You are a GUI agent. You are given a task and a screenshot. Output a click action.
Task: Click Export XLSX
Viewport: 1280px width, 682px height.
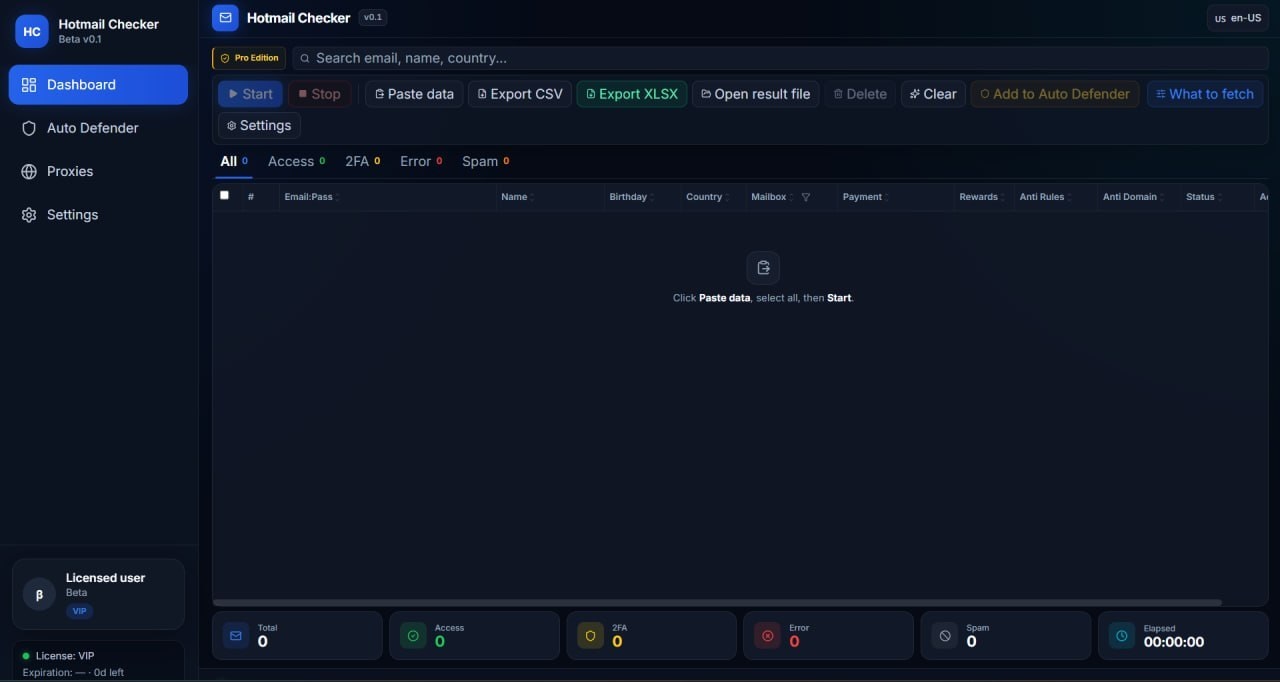click(632, 94)
